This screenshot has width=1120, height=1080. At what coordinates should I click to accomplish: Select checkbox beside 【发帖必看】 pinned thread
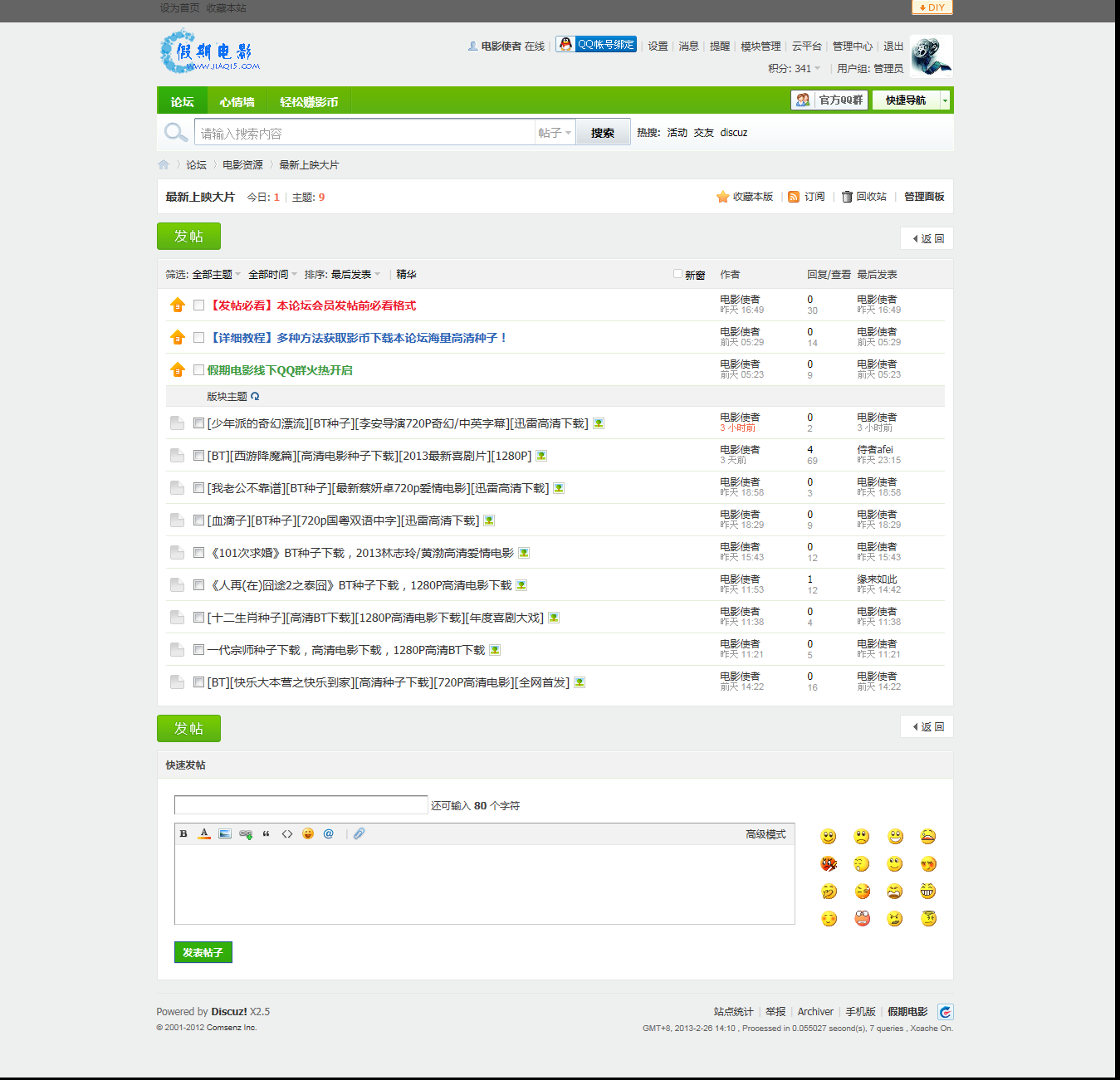(198, 305)
